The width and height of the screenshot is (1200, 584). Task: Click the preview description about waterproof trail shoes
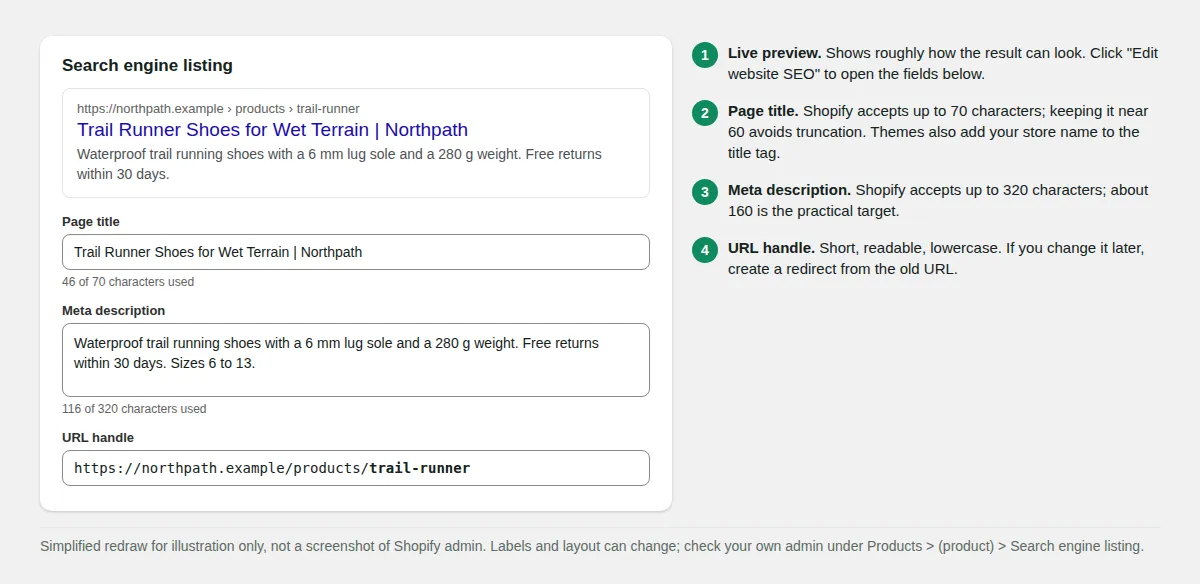coord(339,164)
